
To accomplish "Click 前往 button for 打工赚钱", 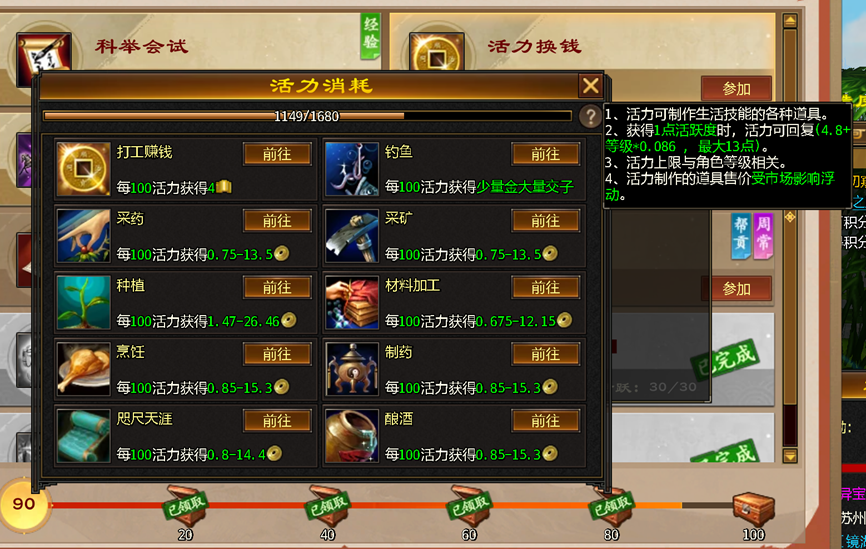I will tap(277, 154).
